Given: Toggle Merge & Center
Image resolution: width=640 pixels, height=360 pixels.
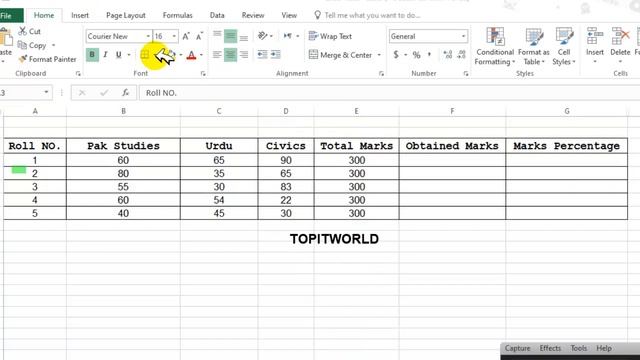Looking at the screenshot, I should pyautogui.click(x=340, y=55).
